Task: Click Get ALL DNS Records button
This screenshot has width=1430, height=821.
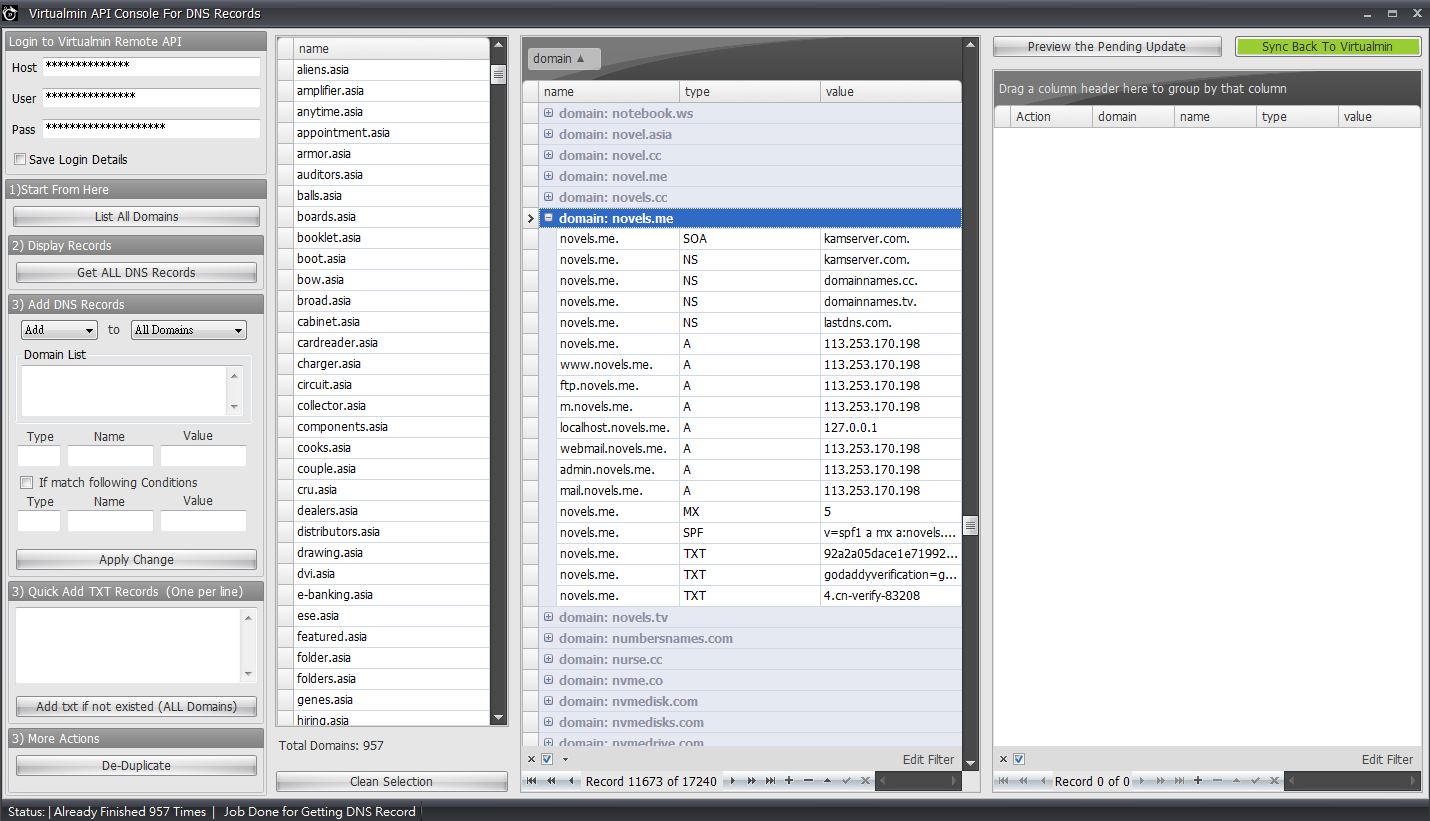Action: click(x=136, y=272)
